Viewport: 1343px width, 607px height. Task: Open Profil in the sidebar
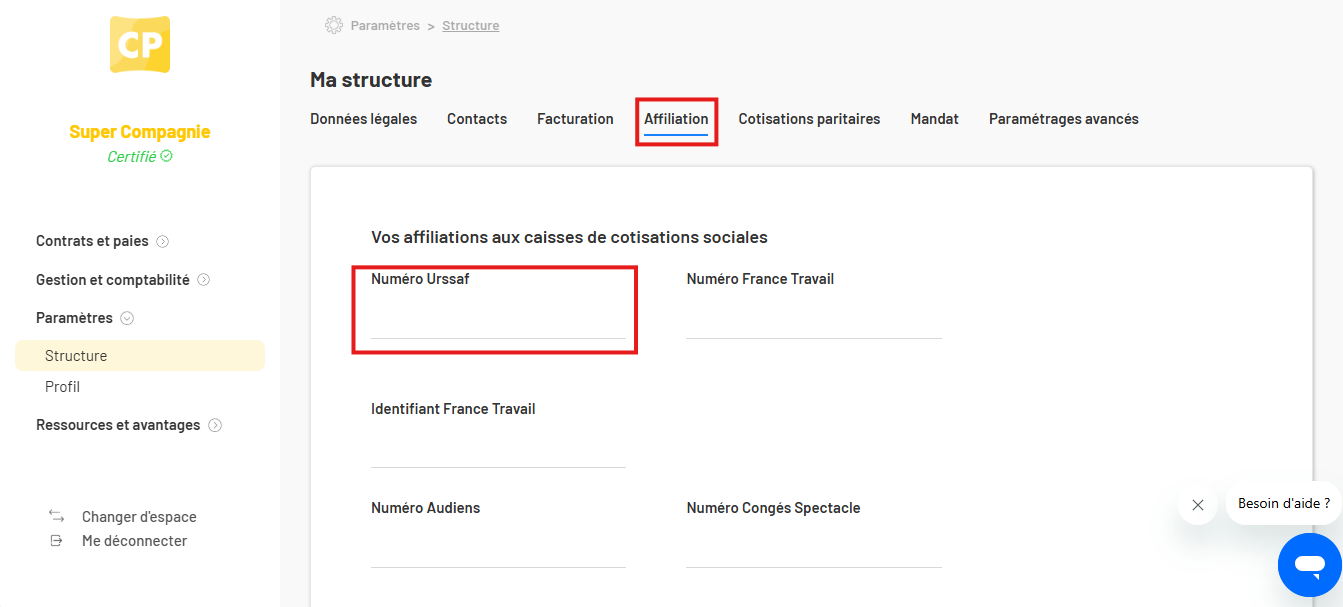point(62,387)
